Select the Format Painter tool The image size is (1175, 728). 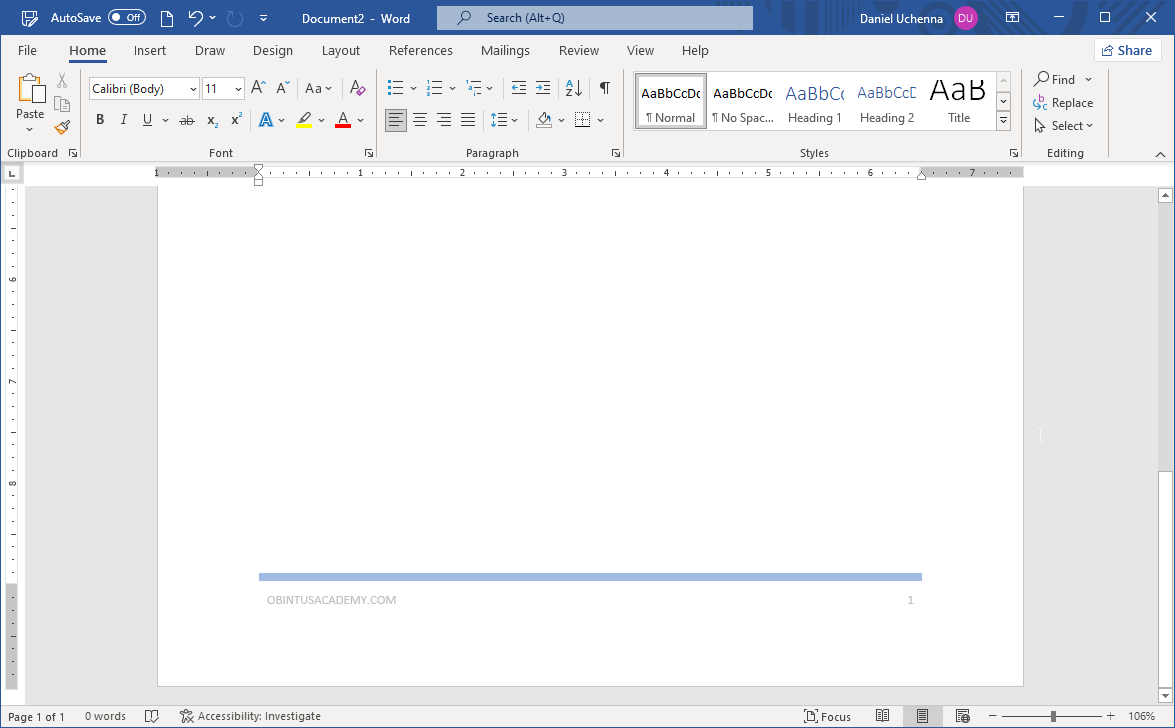(61, 127)
